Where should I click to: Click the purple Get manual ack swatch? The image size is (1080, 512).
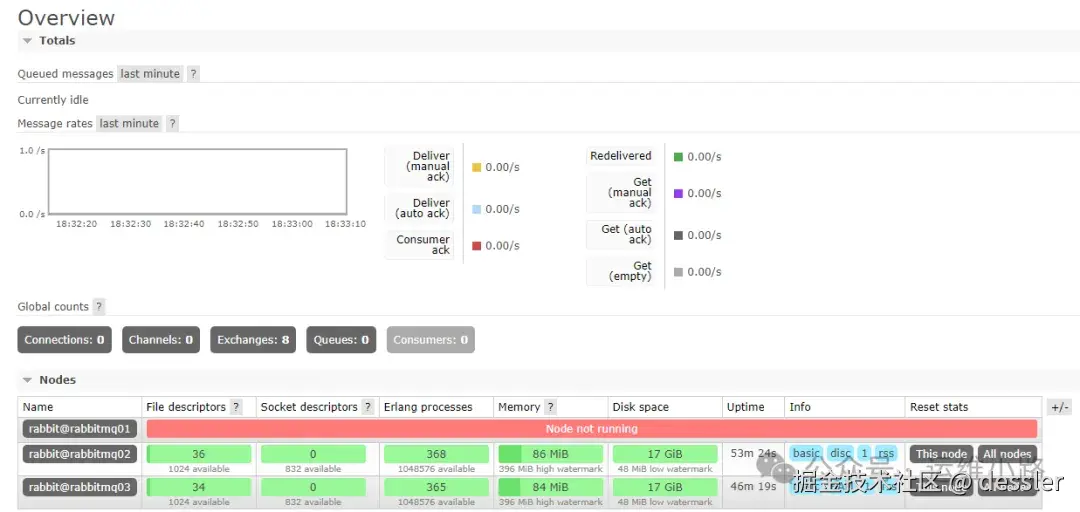(x=678, y=194)
